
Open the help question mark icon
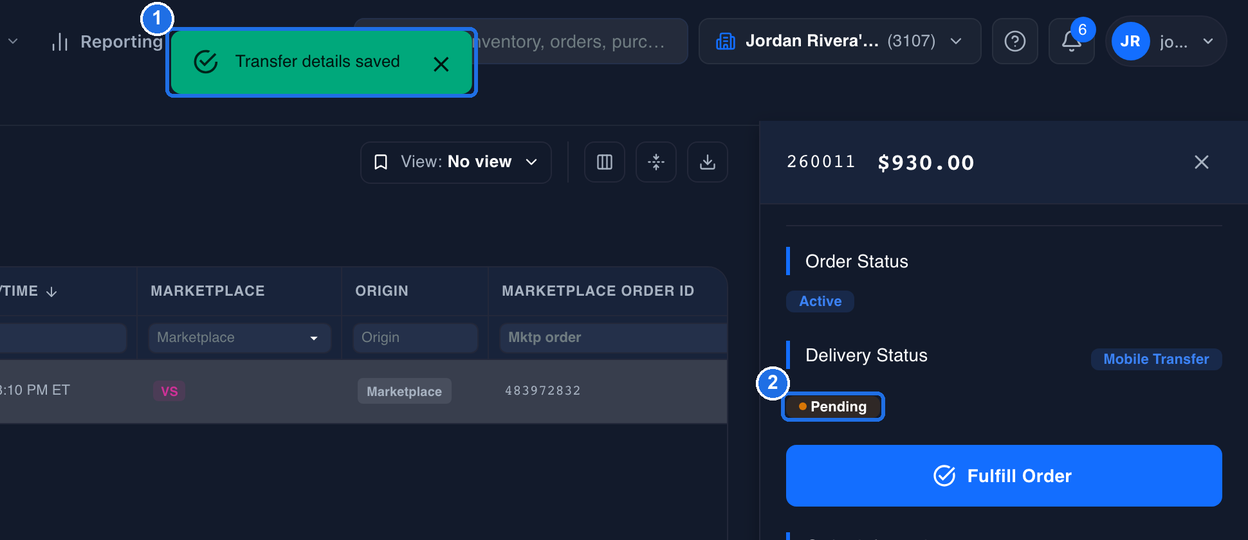[1015, 41]
